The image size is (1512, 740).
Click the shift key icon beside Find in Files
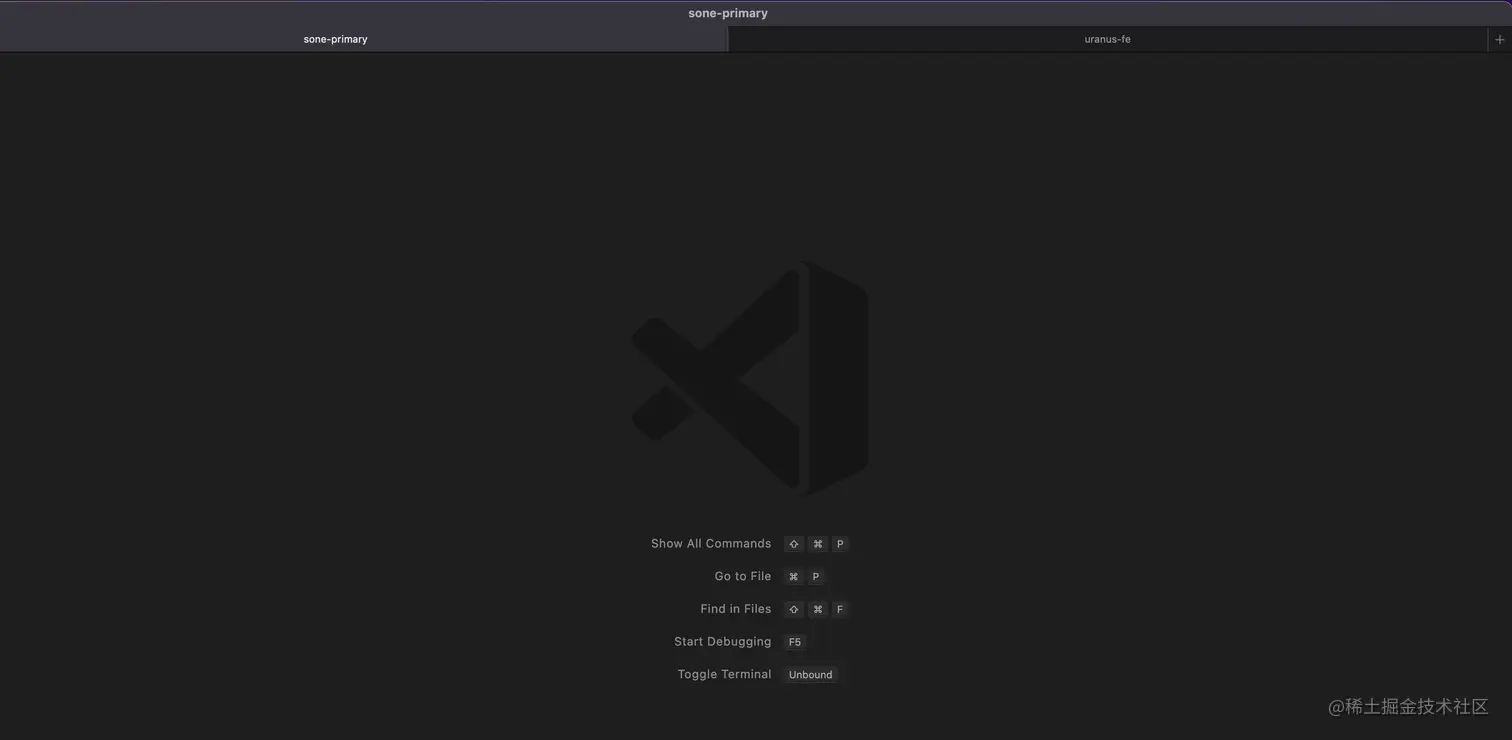(x=794, y=609)
